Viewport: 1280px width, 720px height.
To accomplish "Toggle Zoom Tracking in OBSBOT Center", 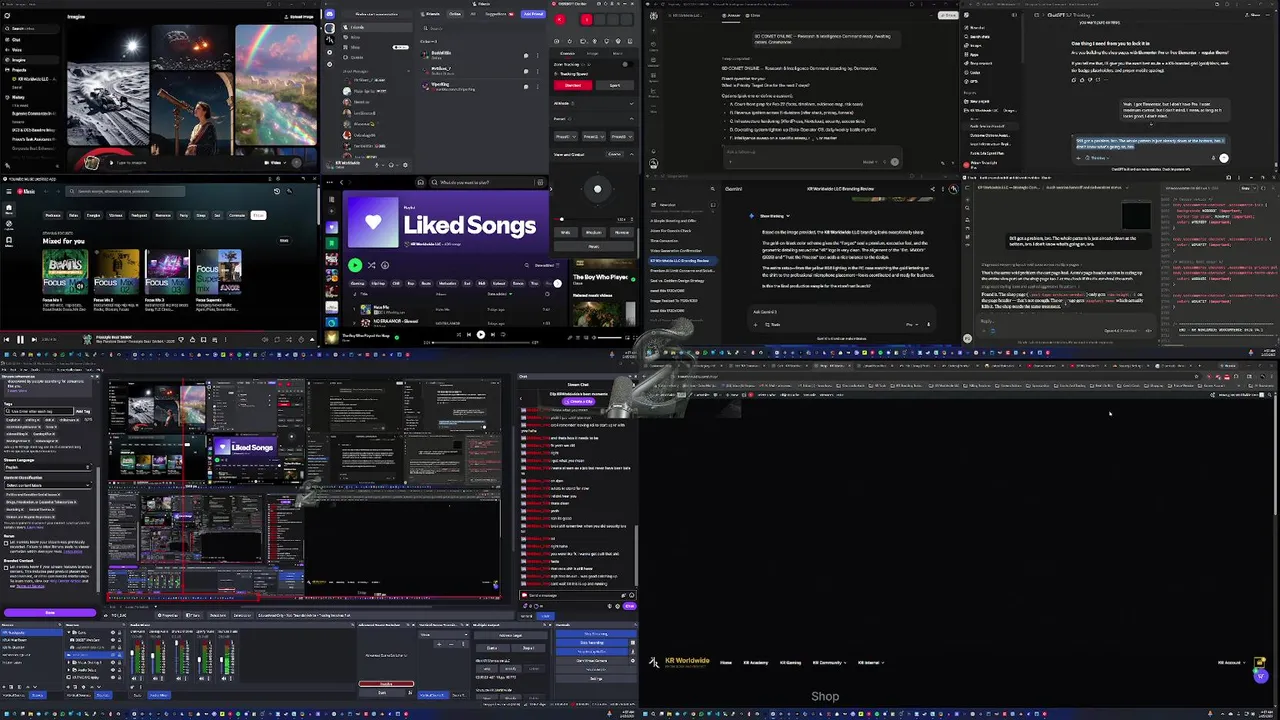I will point(626,64).
